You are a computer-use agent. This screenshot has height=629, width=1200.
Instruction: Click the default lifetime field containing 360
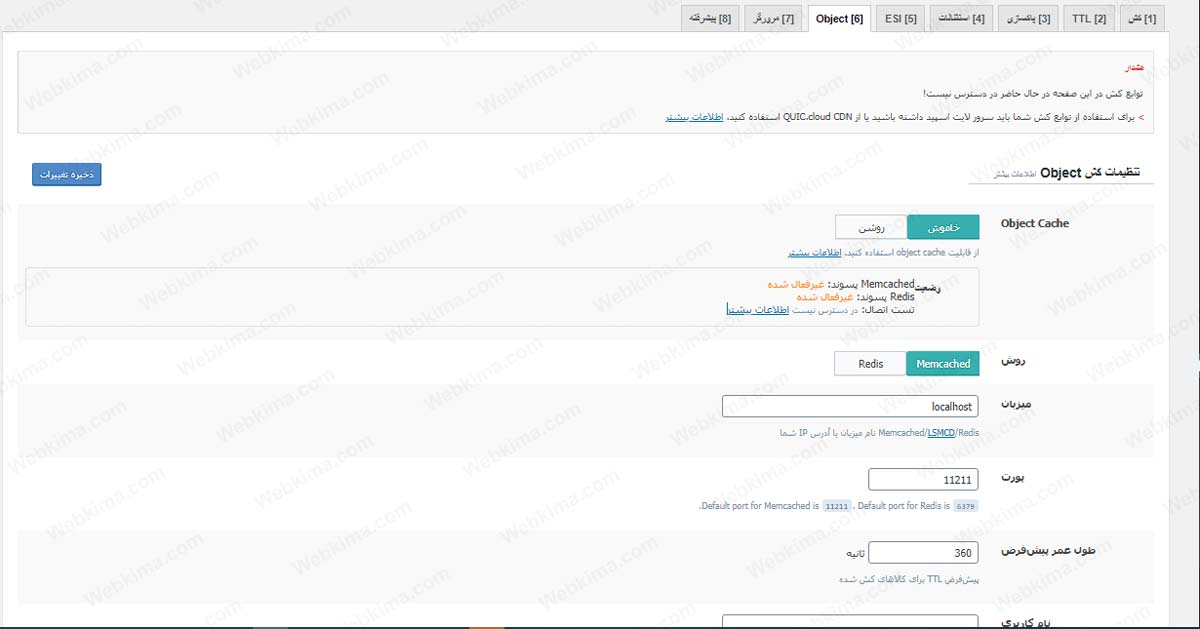[924, 553]
